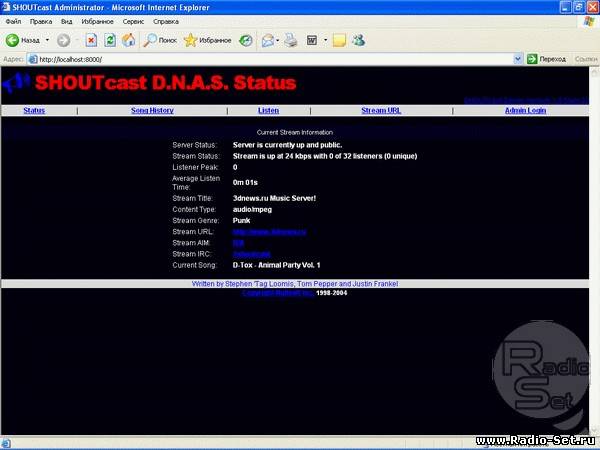Click the Mail envelope toolbar icon

267,41
